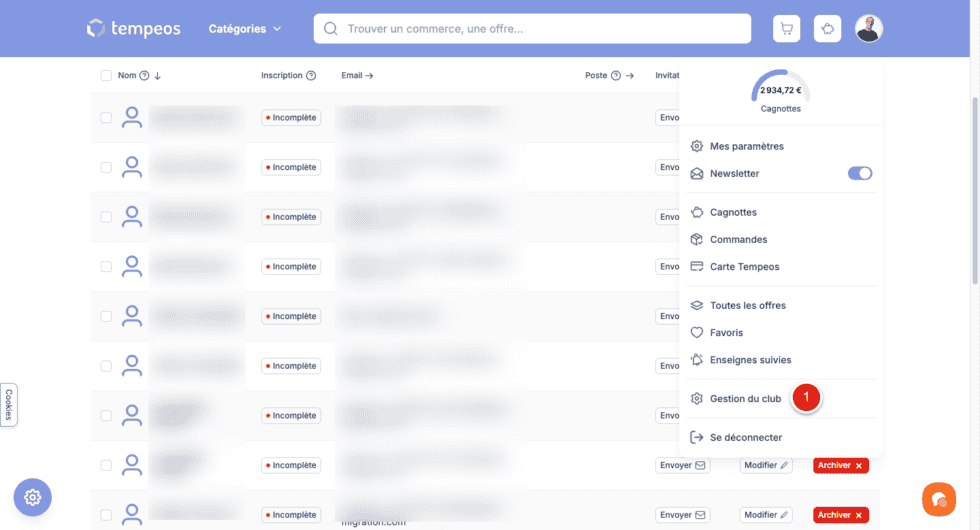Open the shopping cart icon
This screenshot has width=980, height=530.
pyautogui.click(x=786, y=29)
